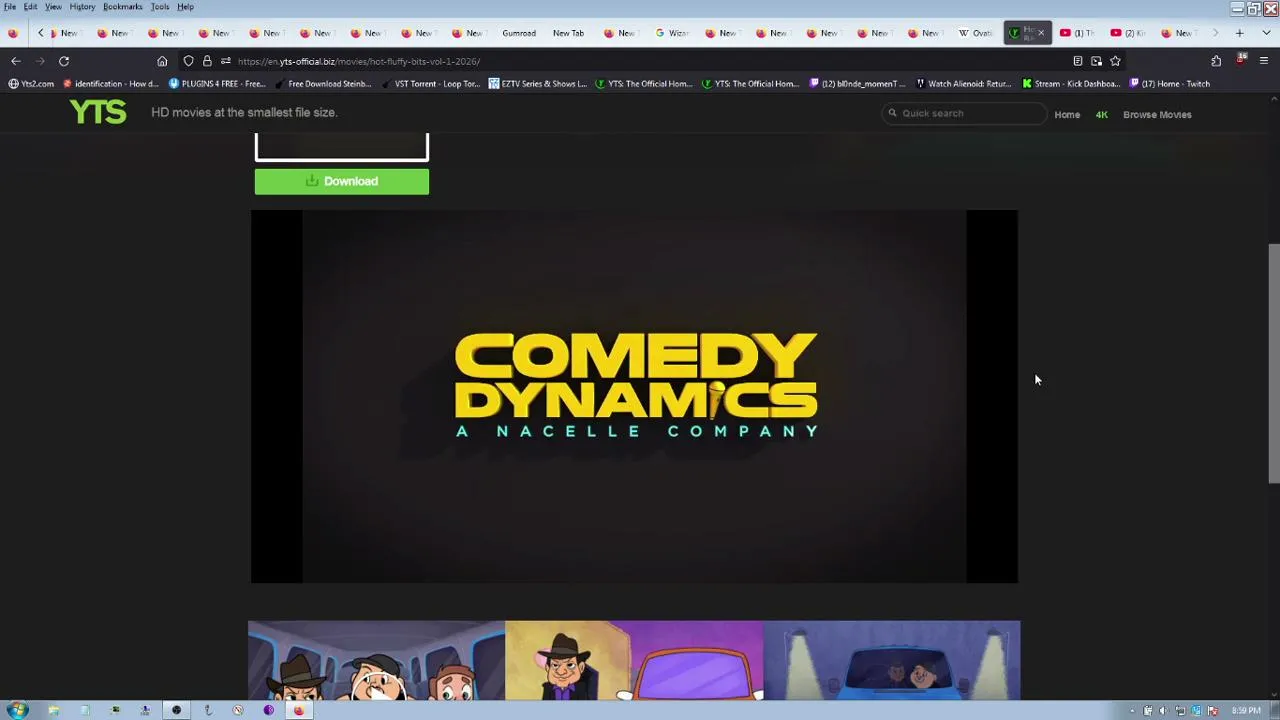Open the cartoon trio in bus screenshot
This screenshot has width=1280, height=720.
click(x=376, y=661)
